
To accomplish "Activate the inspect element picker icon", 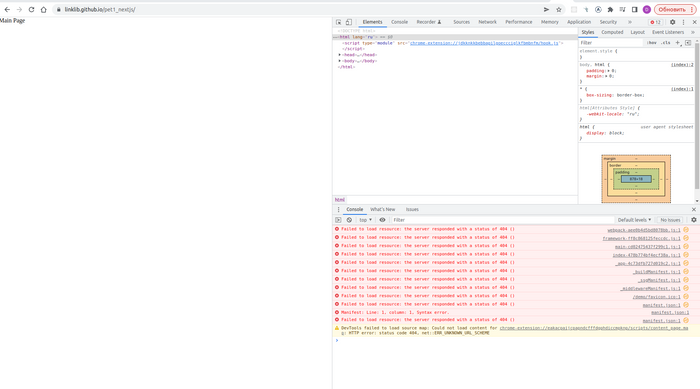I will coord(339,22).
